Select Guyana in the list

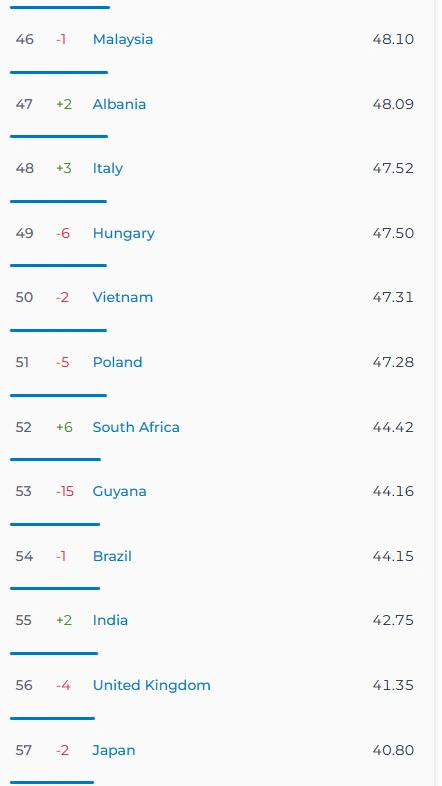click(x=119, y=491)
